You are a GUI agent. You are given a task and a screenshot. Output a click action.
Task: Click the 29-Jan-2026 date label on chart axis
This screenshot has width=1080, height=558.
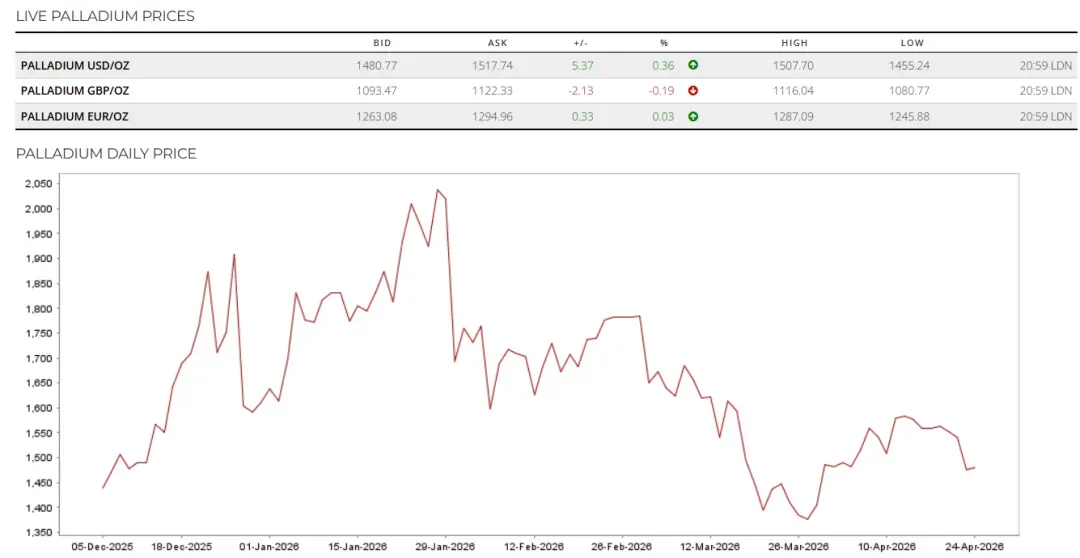click(x=446, y=547)
